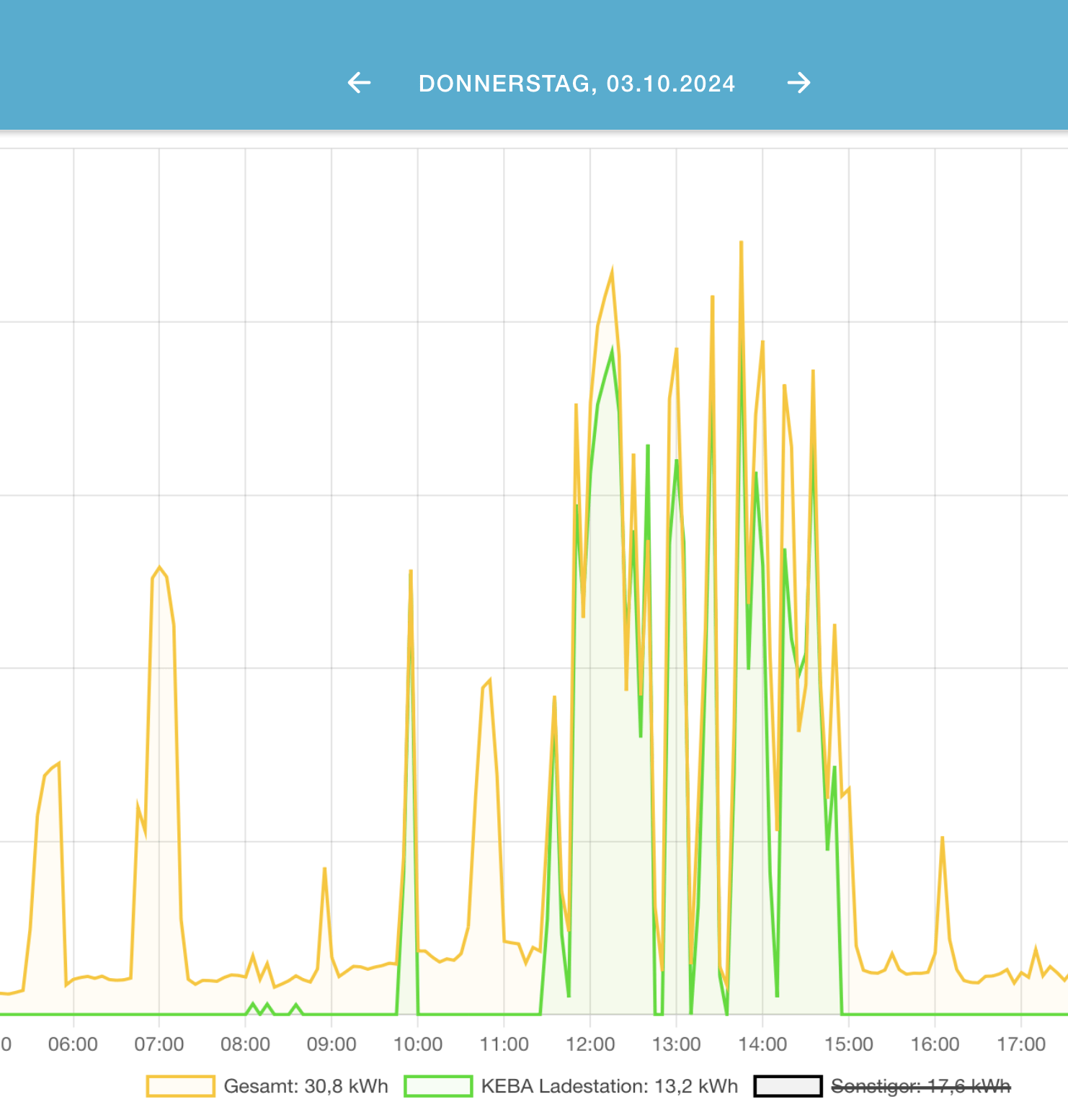This screenshot has height=1120, width=1068.
Task: Hide the KEBA Ladestation series via legend label
Action: pos(609,1086)
